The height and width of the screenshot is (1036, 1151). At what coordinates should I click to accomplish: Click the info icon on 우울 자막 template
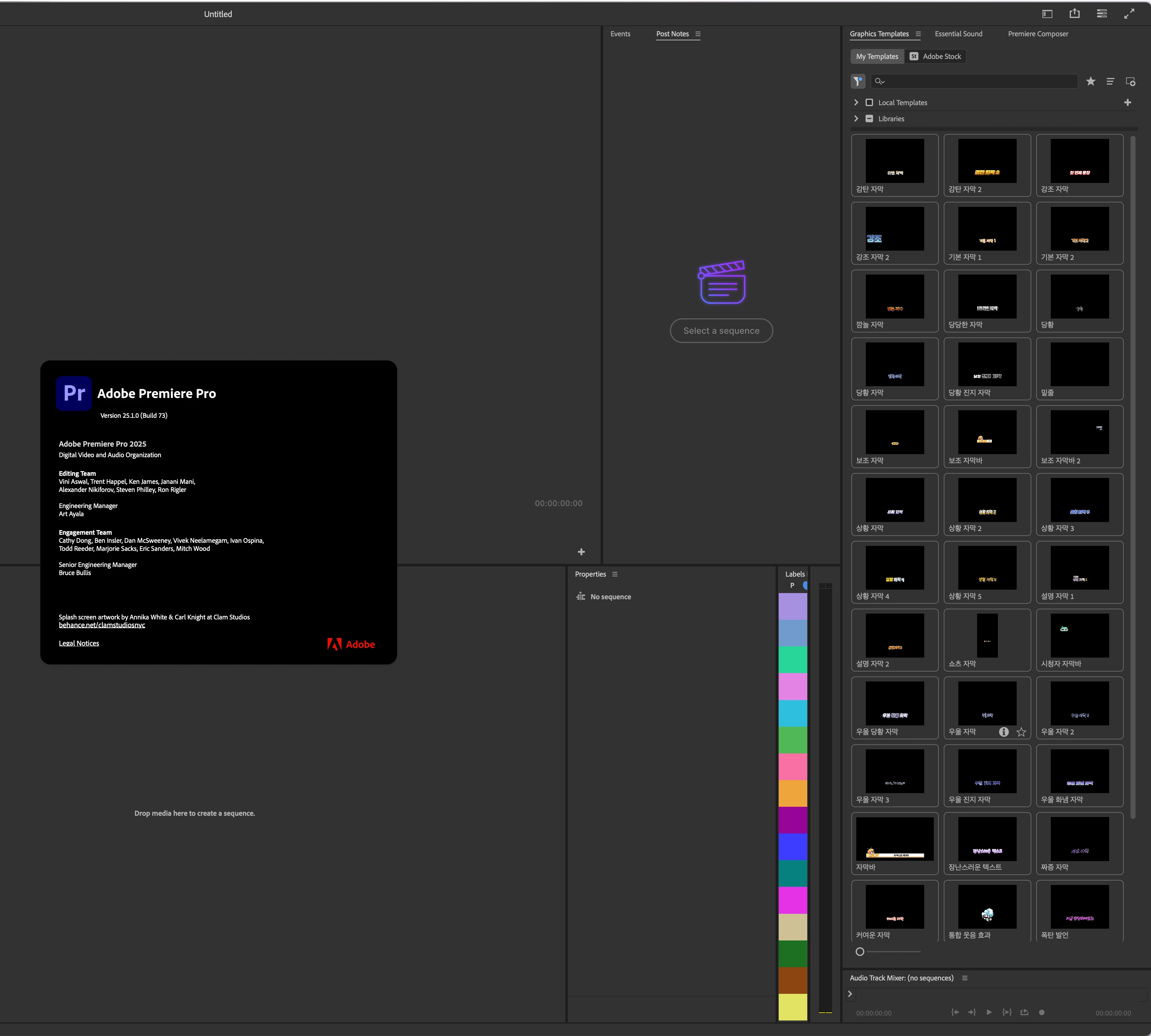pyautogui.click(x=1004, y=732)
